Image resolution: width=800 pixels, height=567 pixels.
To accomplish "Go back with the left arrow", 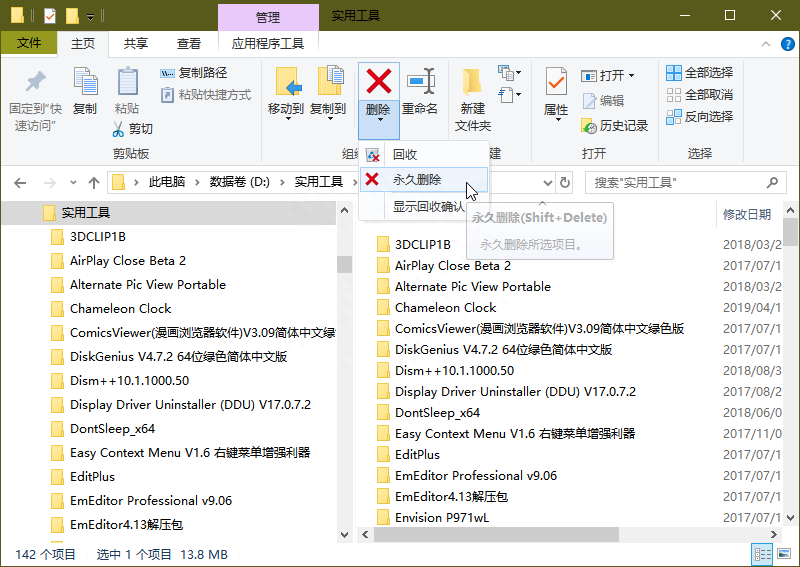I will coord(20,183).
